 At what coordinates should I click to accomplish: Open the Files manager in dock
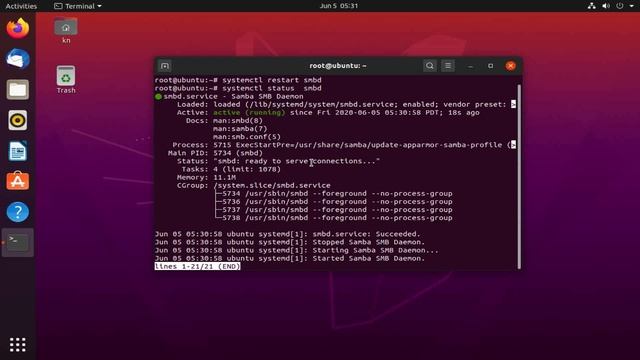18,90
